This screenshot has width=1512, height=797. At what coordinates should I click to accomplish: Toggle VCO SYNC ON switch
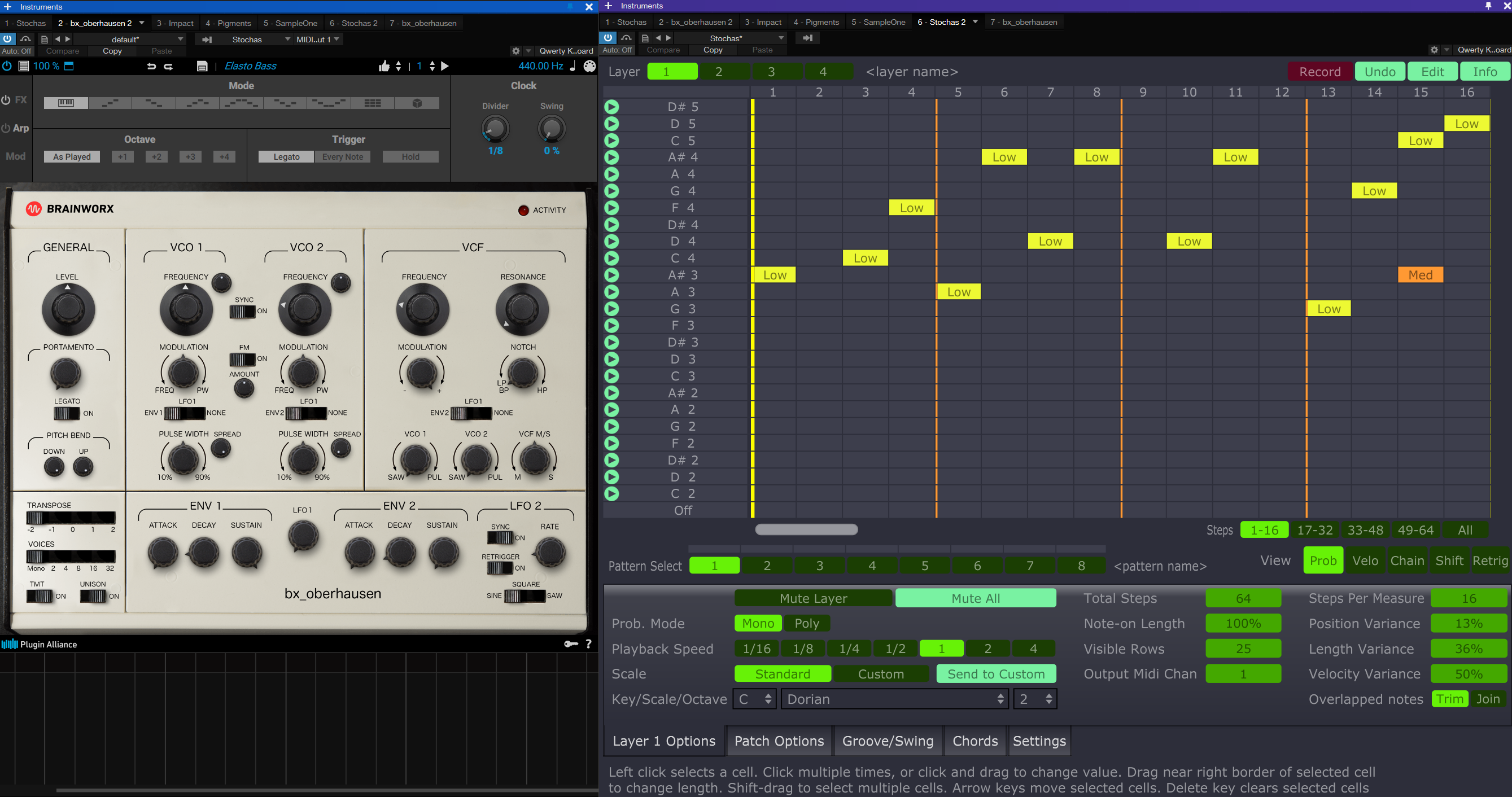tap(242, 312)
